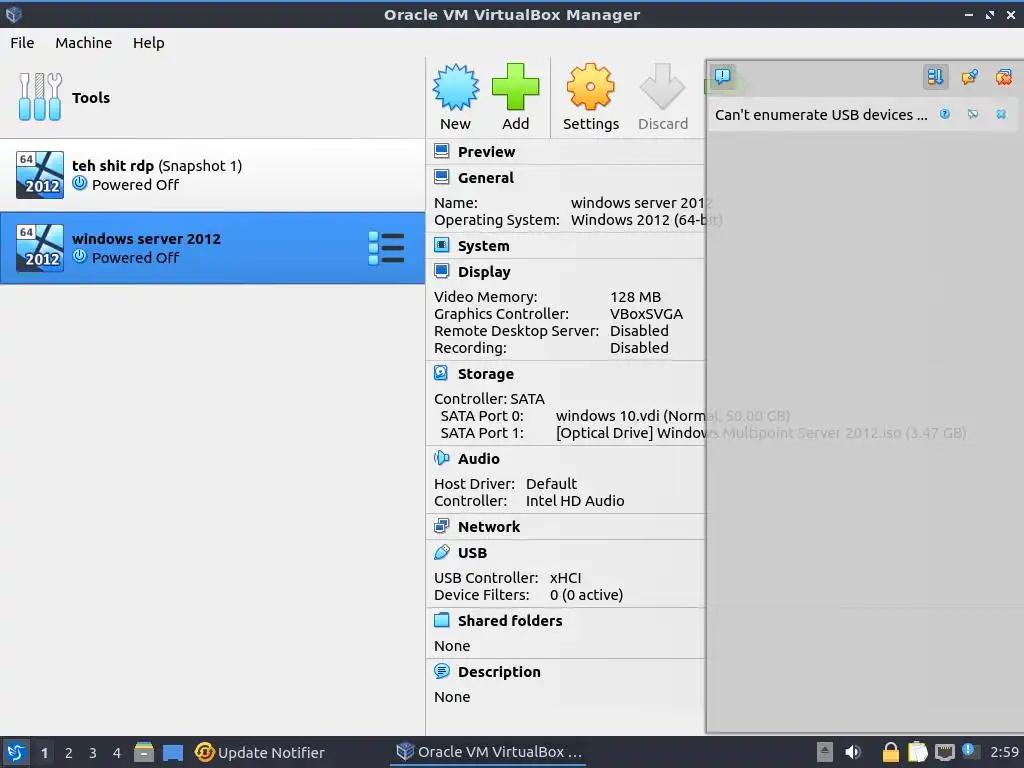
Task: Click the System section header
Action: (483, 246)
